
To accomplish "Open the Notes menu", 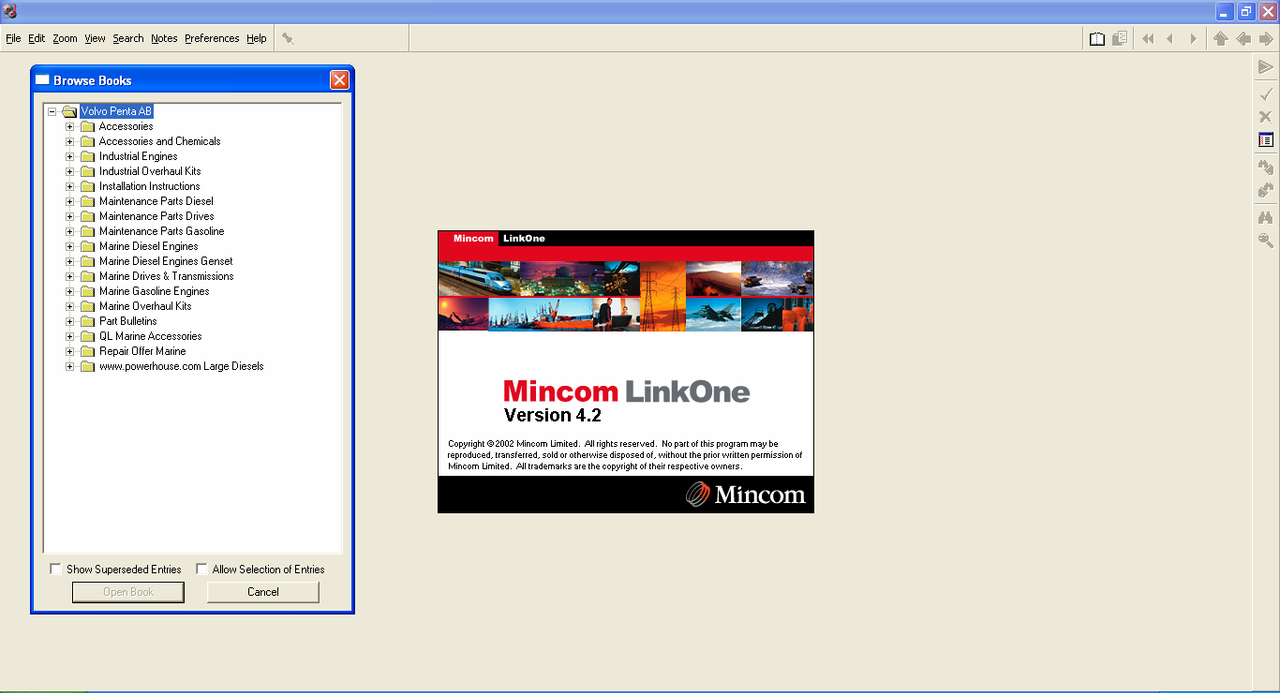I will point(164,39).
